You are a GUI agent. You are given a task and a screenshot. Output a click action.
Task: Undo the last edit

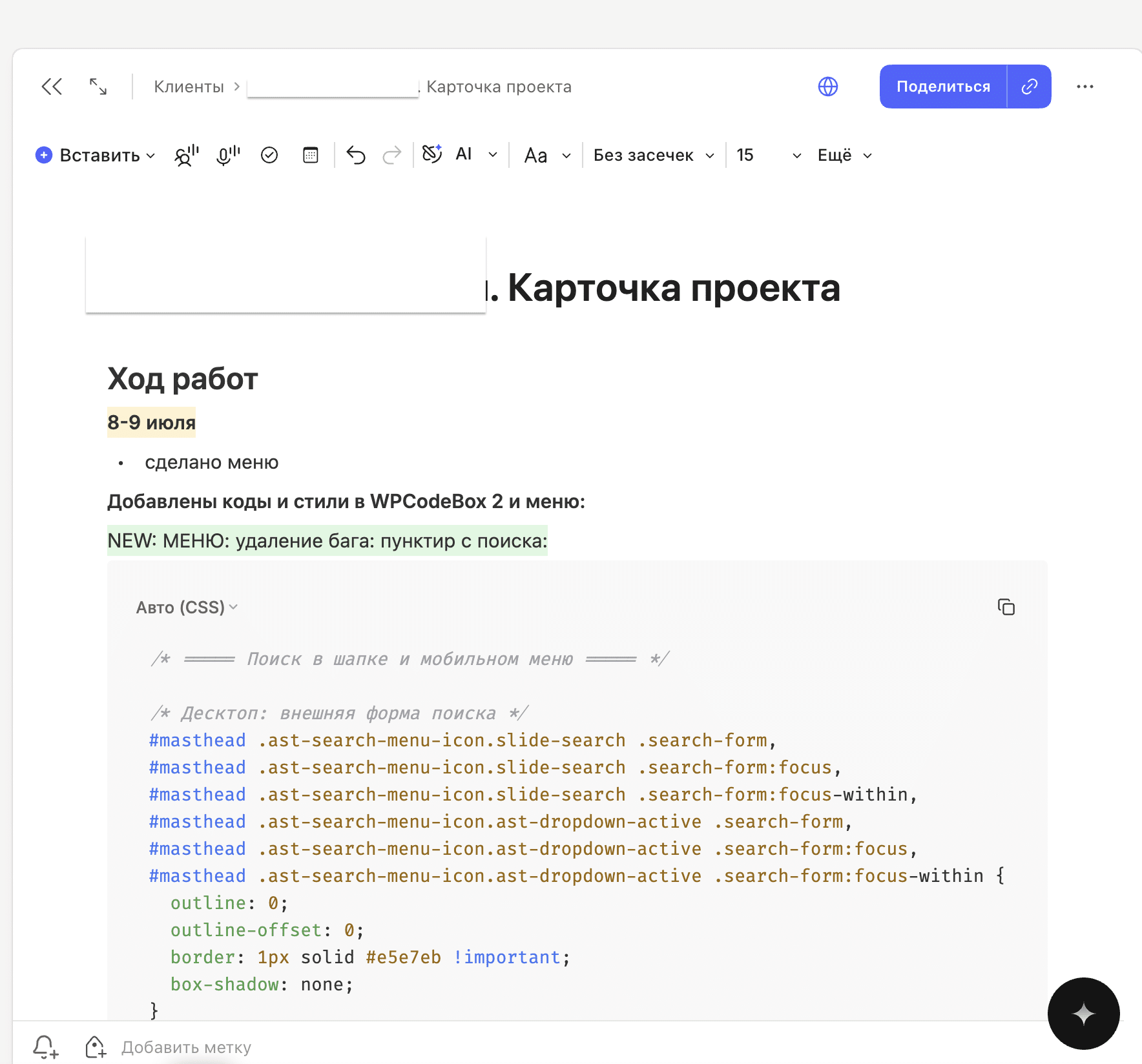356,156
